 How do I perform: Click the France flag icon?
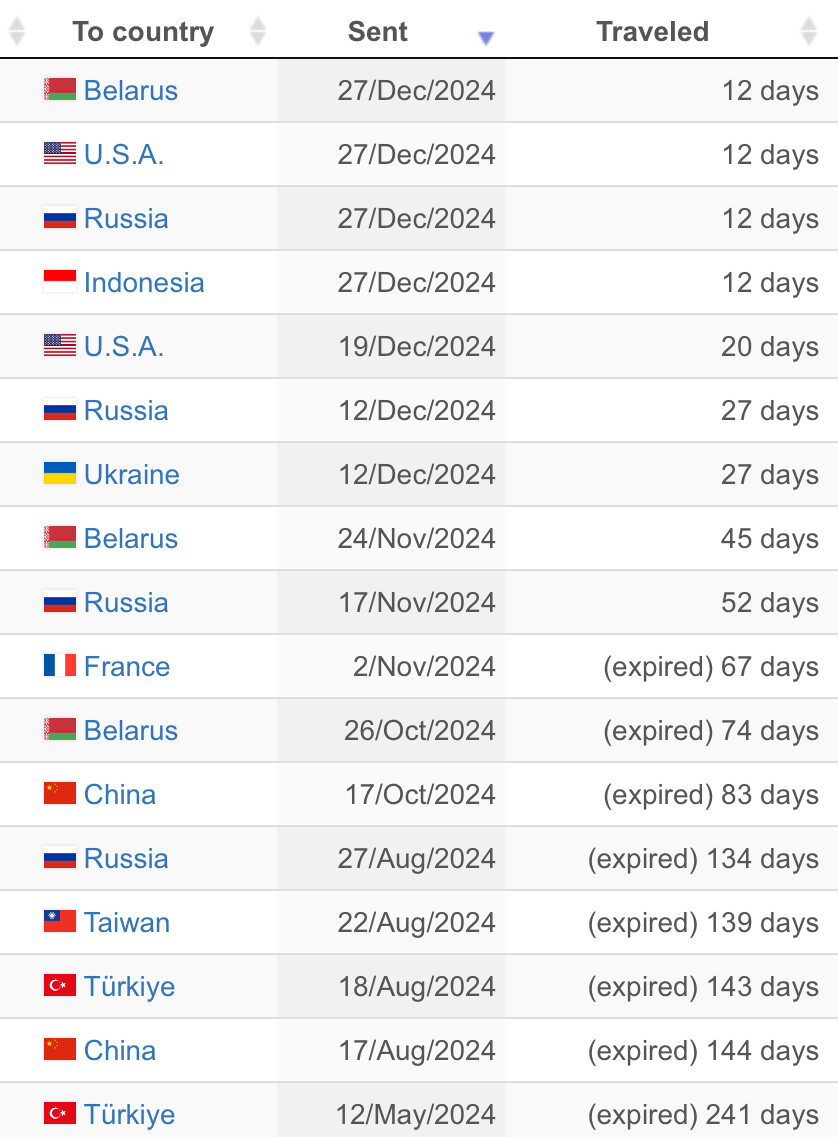click(59, 665)
